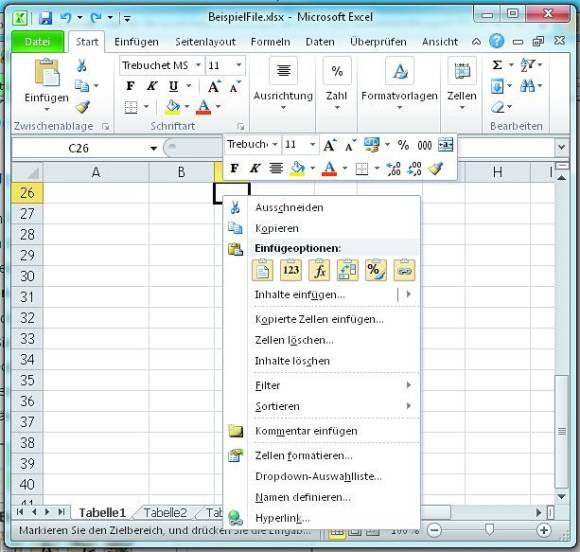Image resolution: width=580 pixels, height=552 pixels.
Task: Click the Increase font size icon in ribbon
Action: pyautogui.click(x=214, y=87)
